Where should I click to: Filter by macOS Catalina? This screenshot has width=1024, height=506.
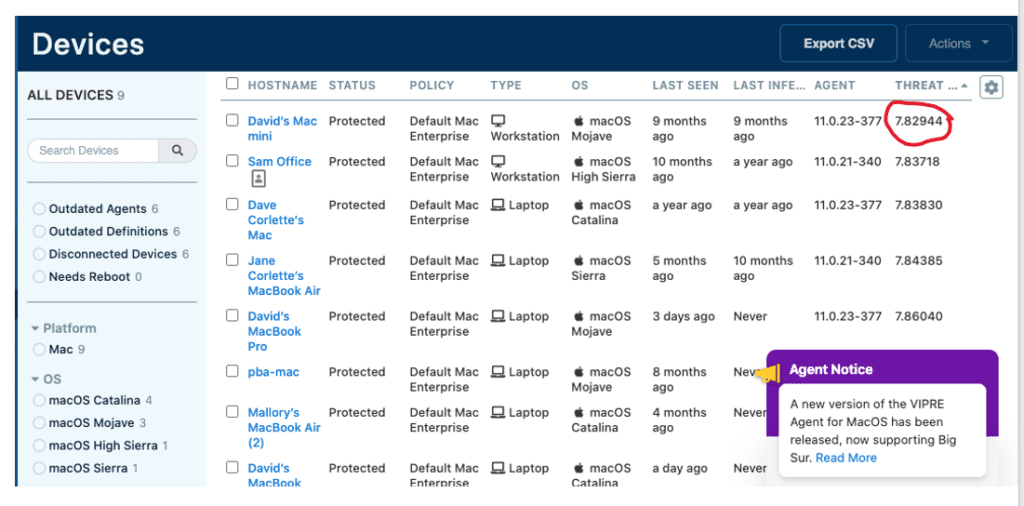(39, 400)
